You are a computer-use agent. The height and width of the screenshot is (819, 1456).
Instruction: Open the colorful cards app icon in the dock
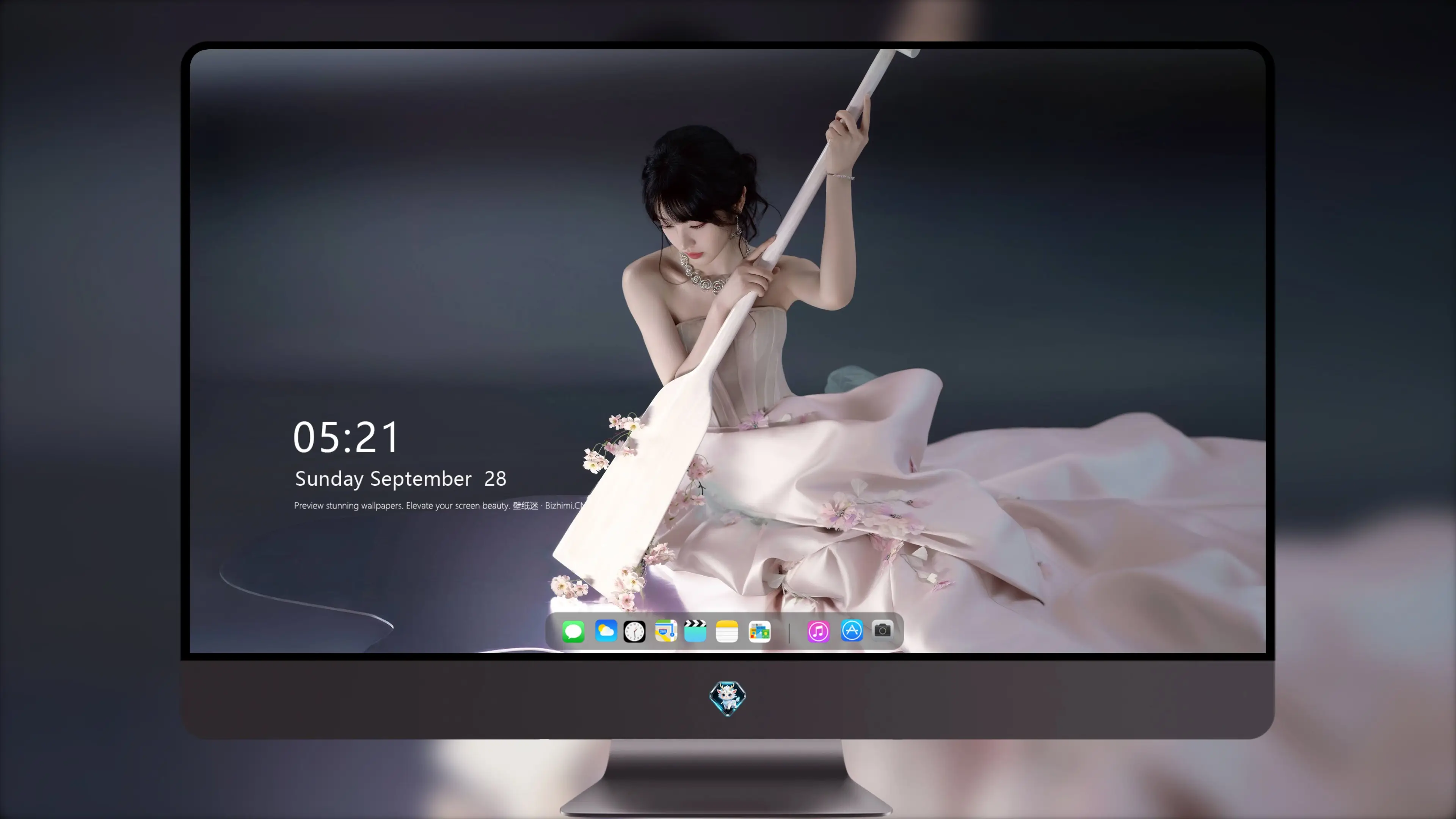point(759,631)
